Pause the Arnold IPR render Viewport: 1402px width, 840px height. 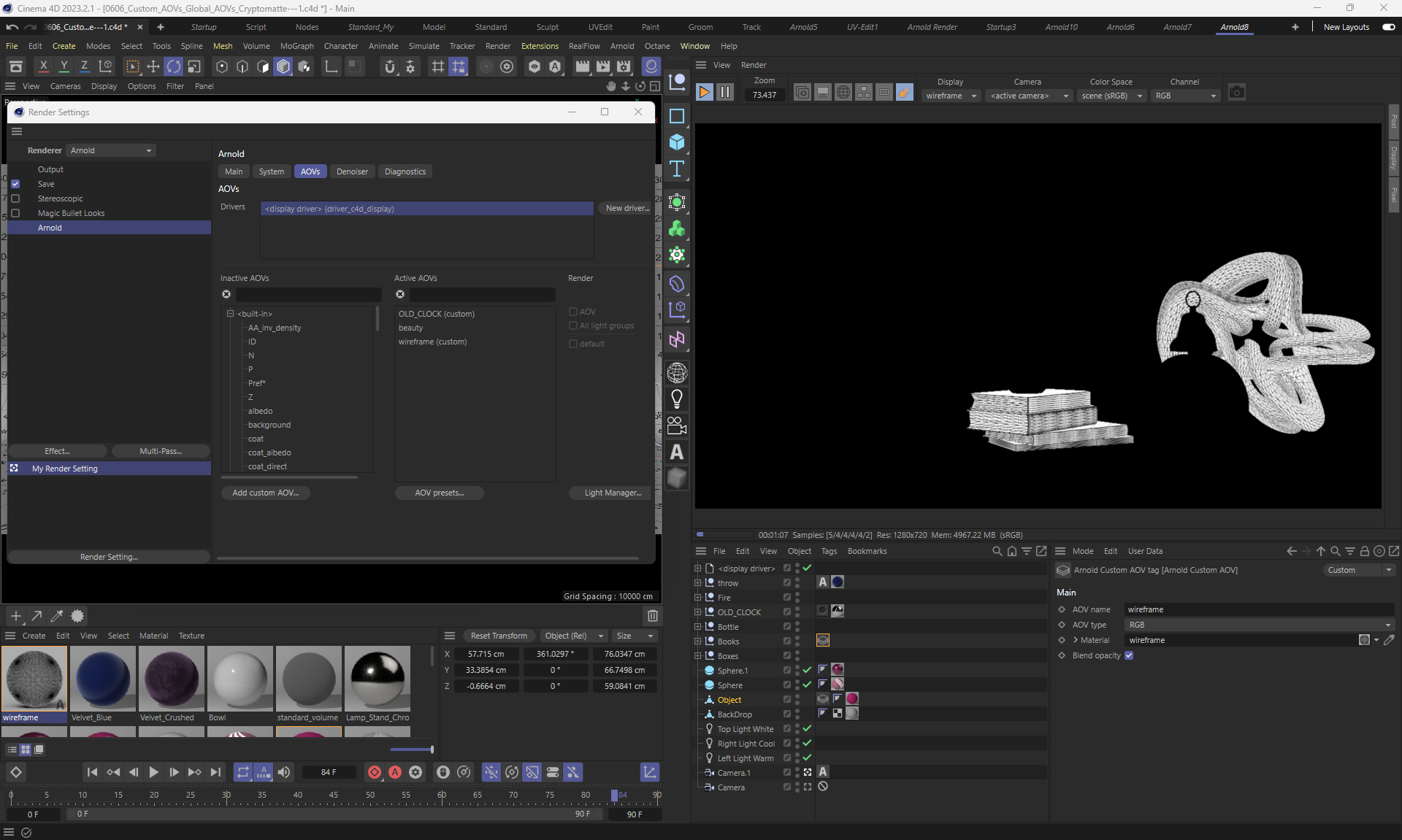(x=724, y=92)
